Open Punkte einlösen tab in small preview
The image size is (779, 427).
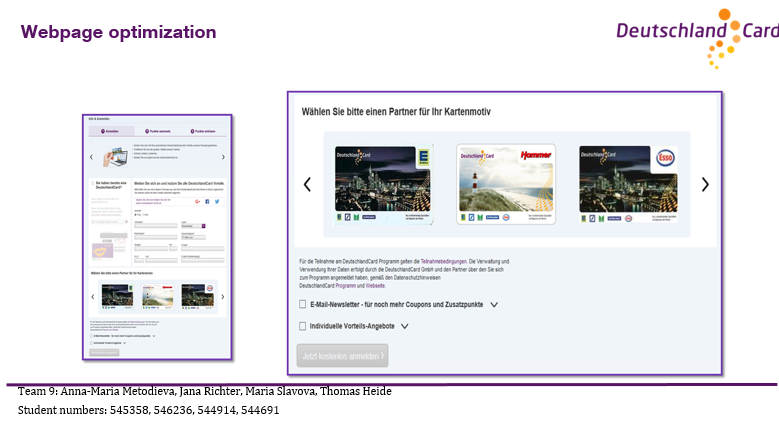(x=203, y=131)
